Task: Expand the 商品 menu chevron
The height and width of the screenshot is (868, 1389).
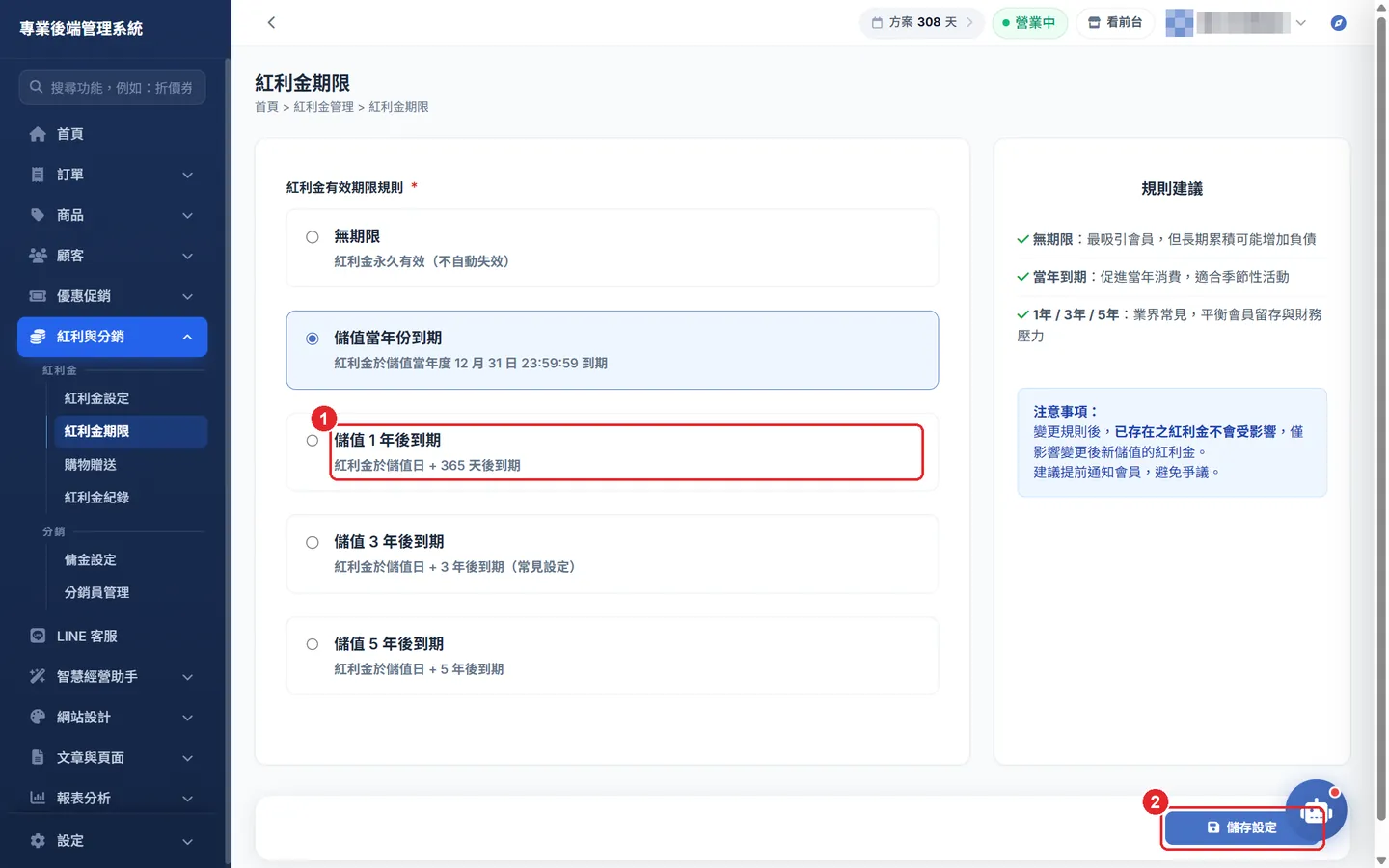Action: pos(188,215)
